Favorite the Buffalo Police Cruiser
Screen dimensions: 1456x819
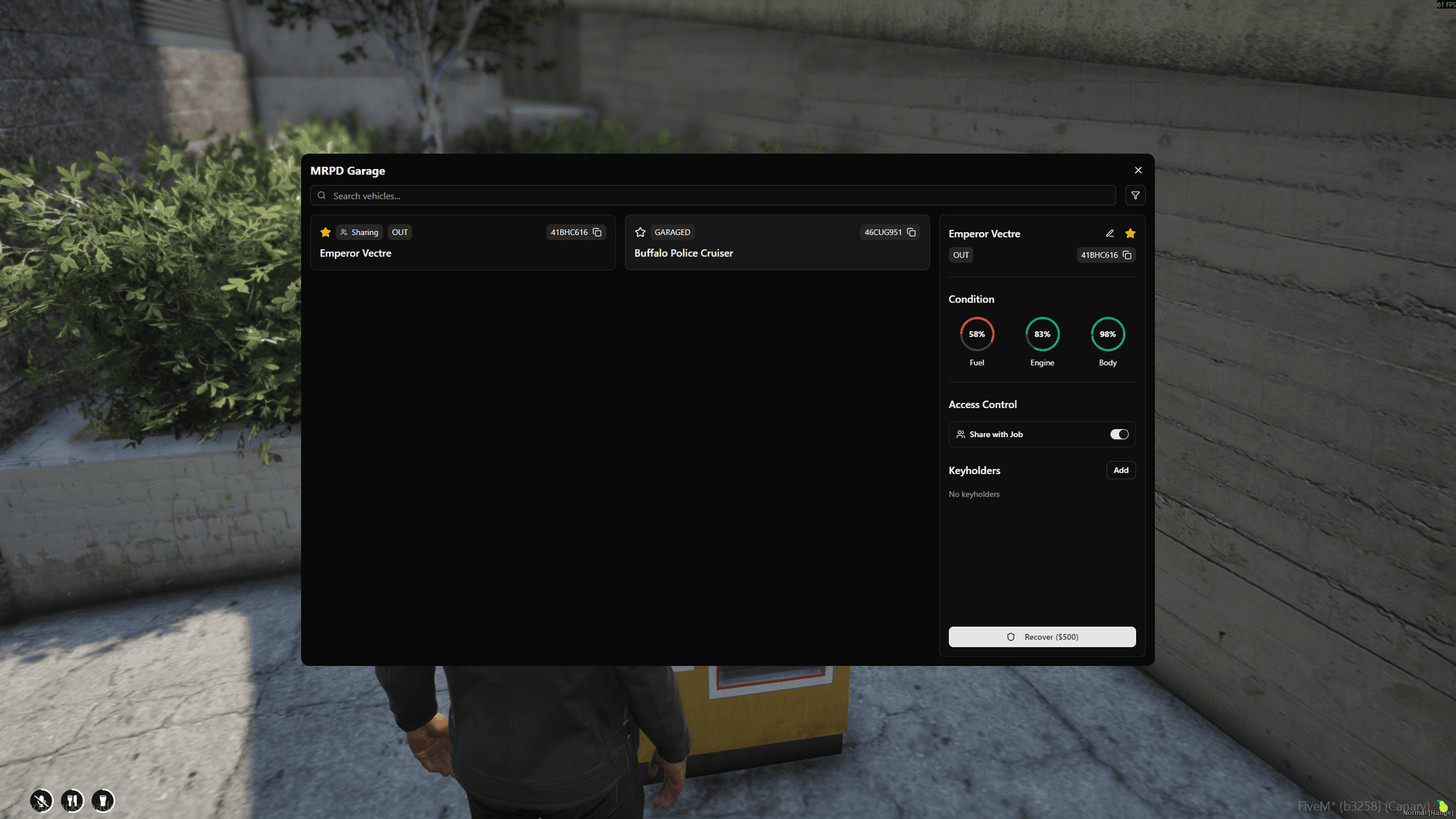640,232
